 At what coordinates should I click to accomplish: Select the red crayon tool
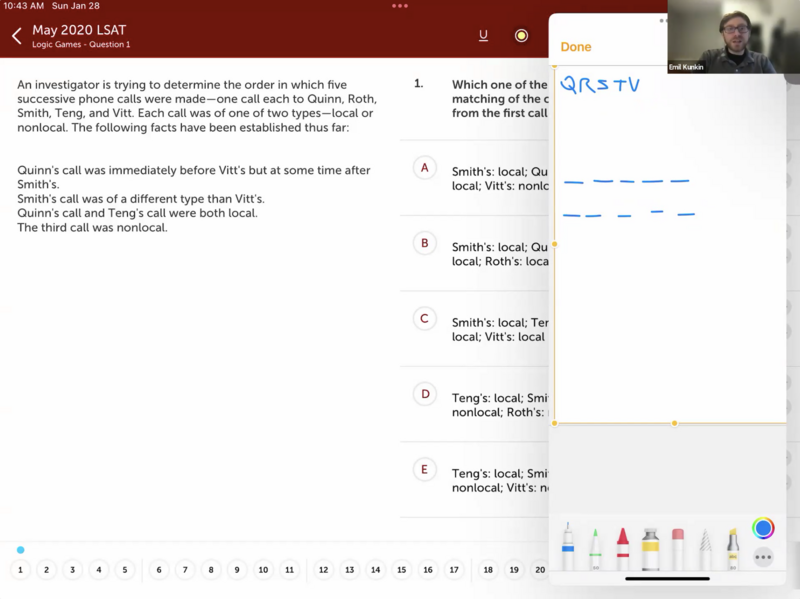coord(623,548)
